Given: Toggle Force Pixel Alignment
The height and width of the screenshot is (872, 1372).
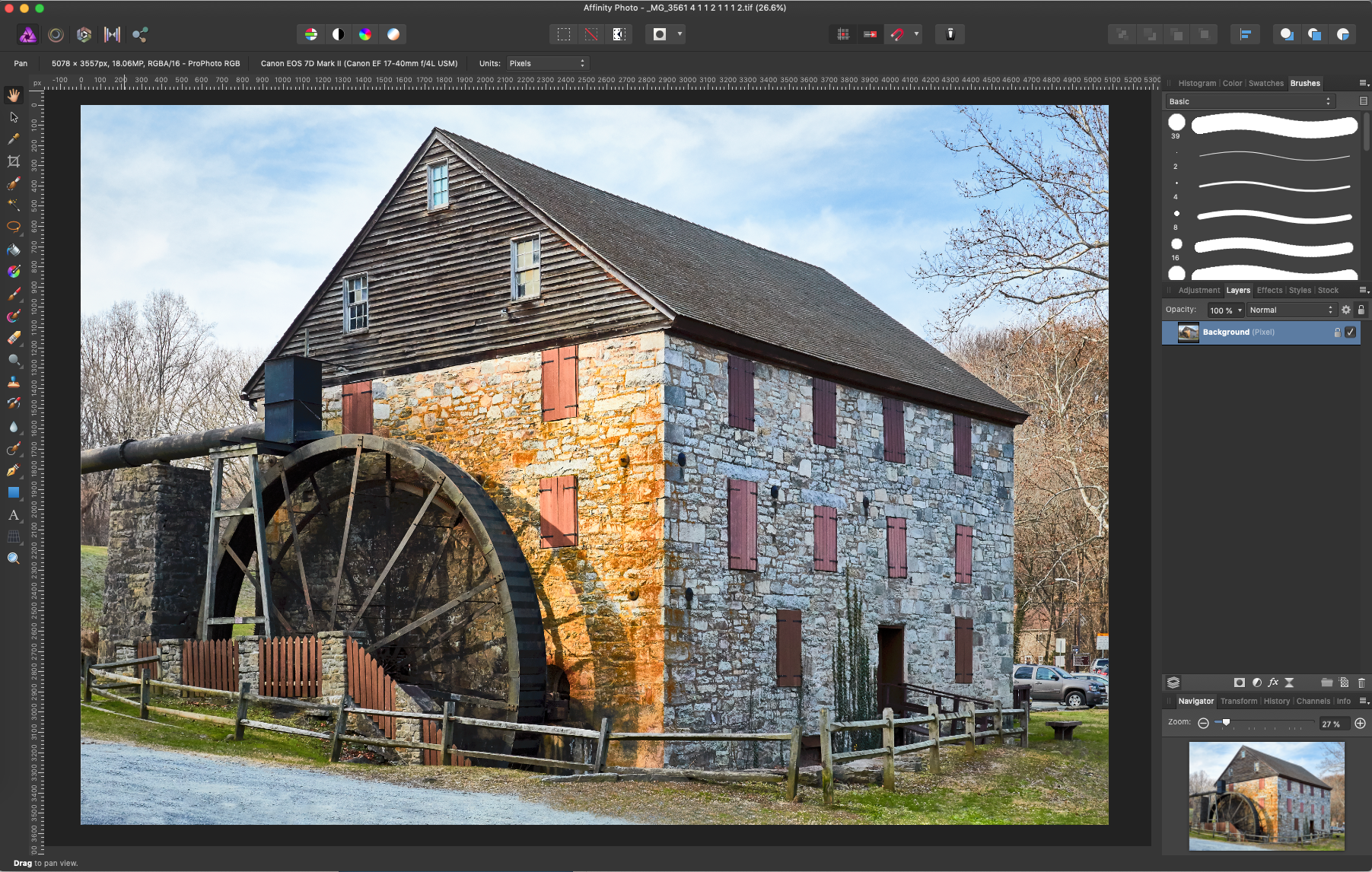Looking at the screenshot, I should click(x=843, y=34).
